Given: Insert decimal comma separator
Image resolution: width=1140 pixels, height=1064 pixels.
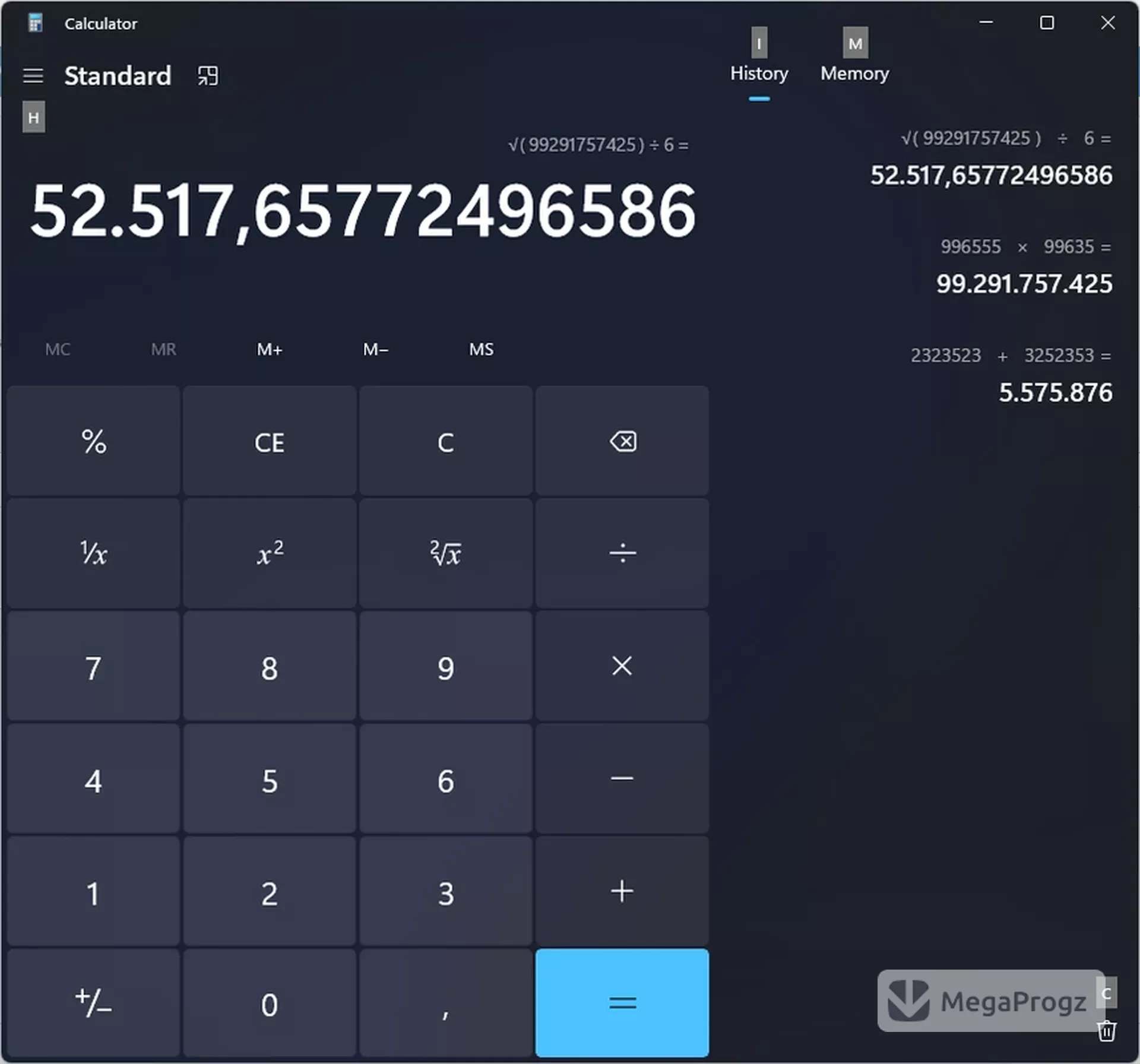Looking at the screenshot, I should [x=446, y=1003].
